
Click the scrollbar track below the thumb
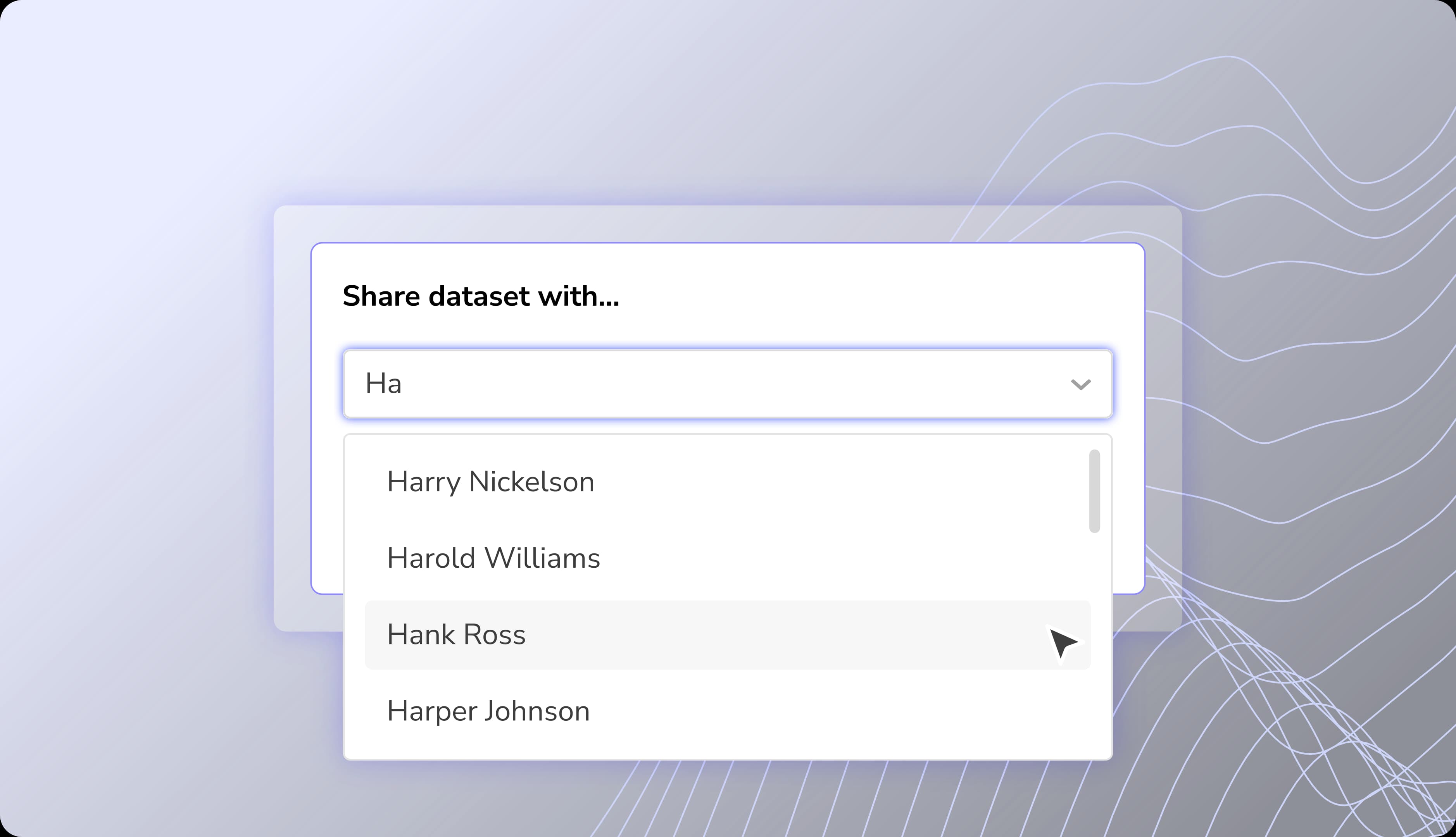(x=1095, y=632)
